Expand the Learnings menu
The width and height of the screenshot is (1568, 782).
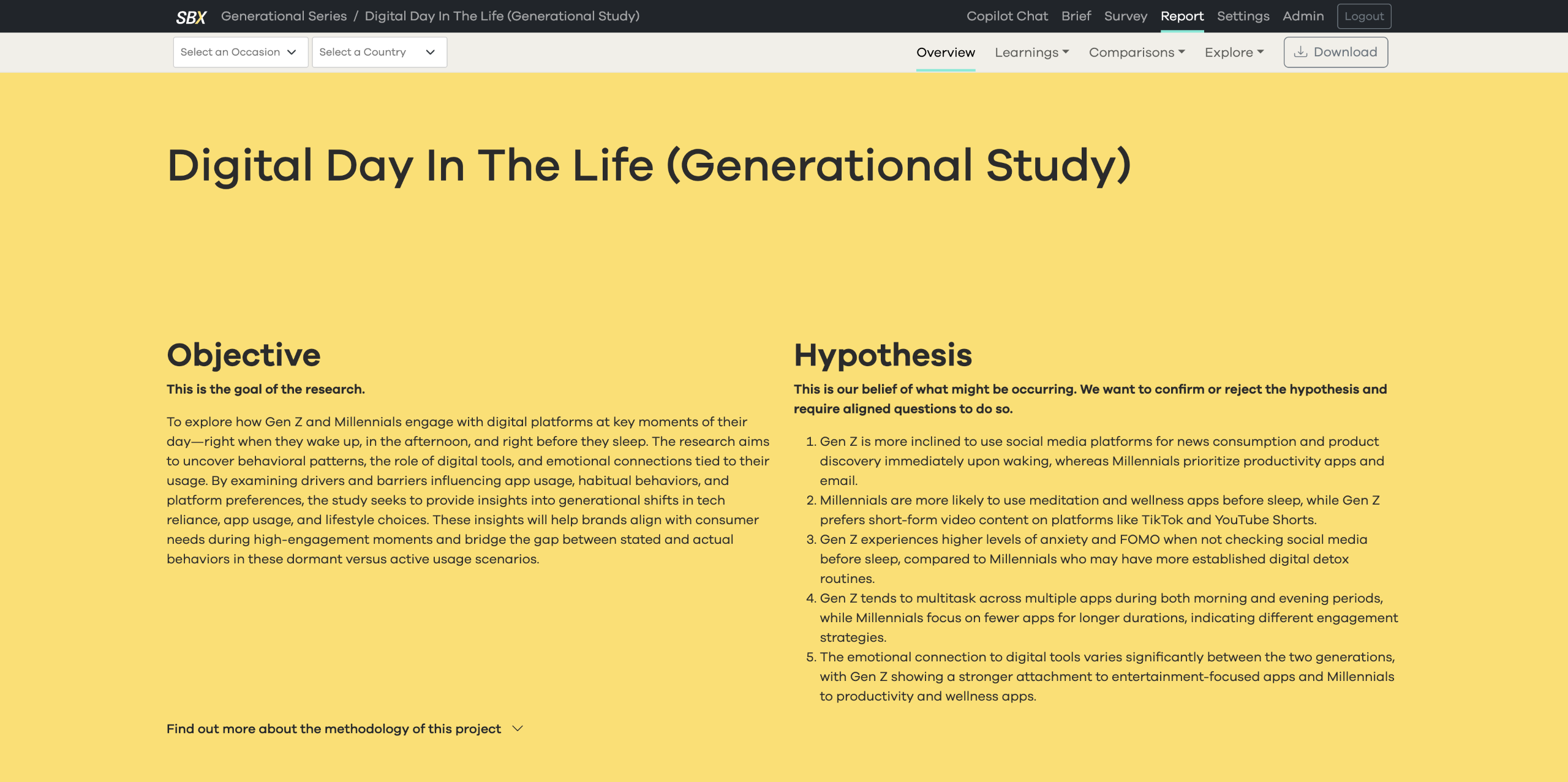(1031, 53)
